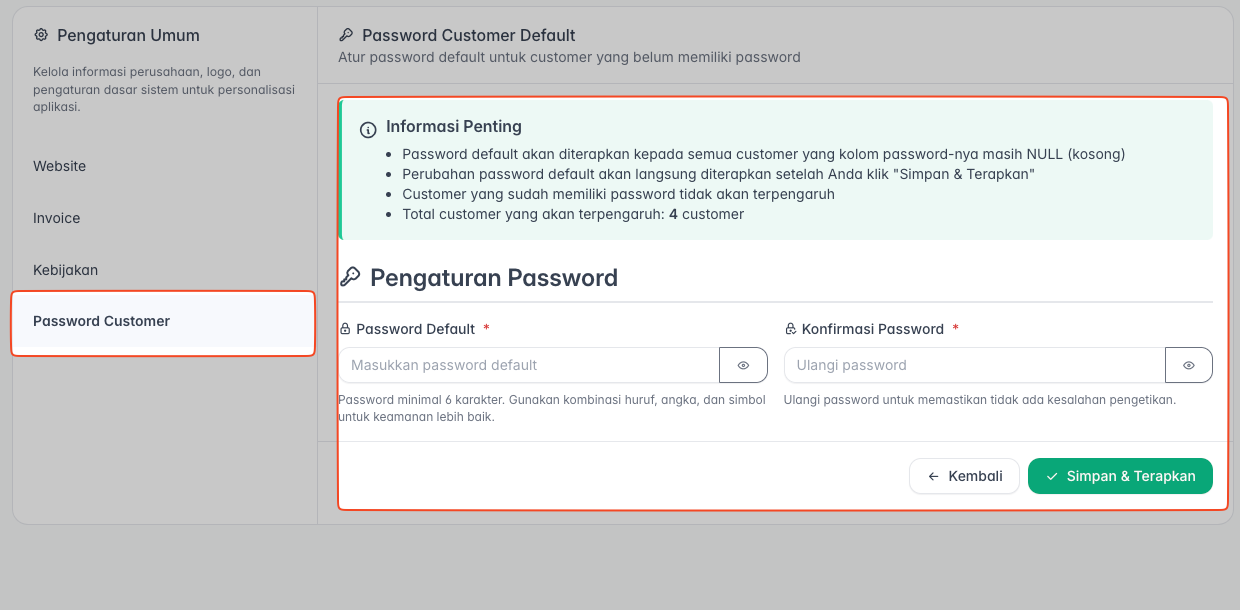Click the key icon beside Pengaturan Password heading

pos(351,277)
